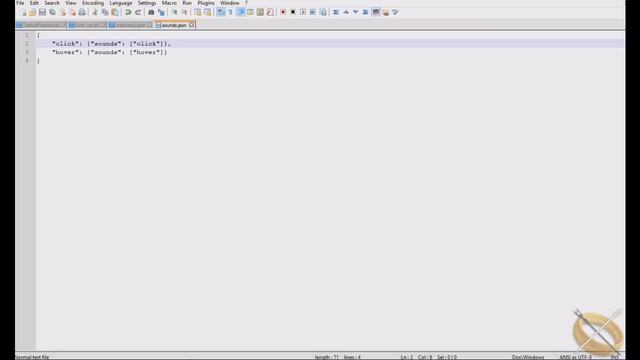Viewport: 640px width, 360px height.
Task: Undo the last edit via toolbar
Action: (x=128, y=12)
